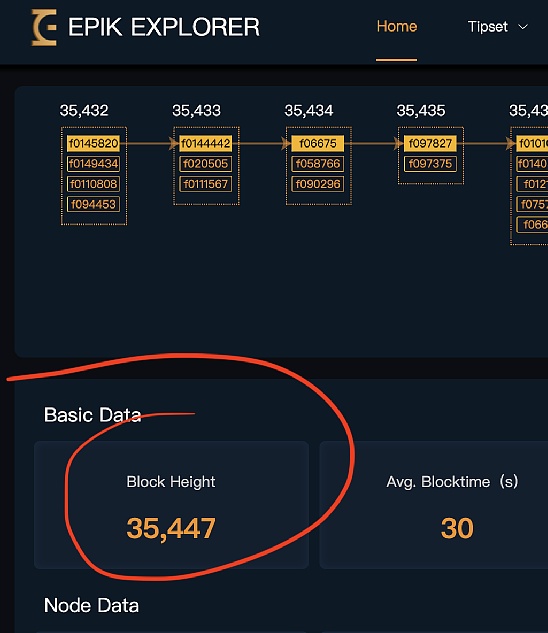
Task: Select block f0111567
Action: [x=206, y=184]
